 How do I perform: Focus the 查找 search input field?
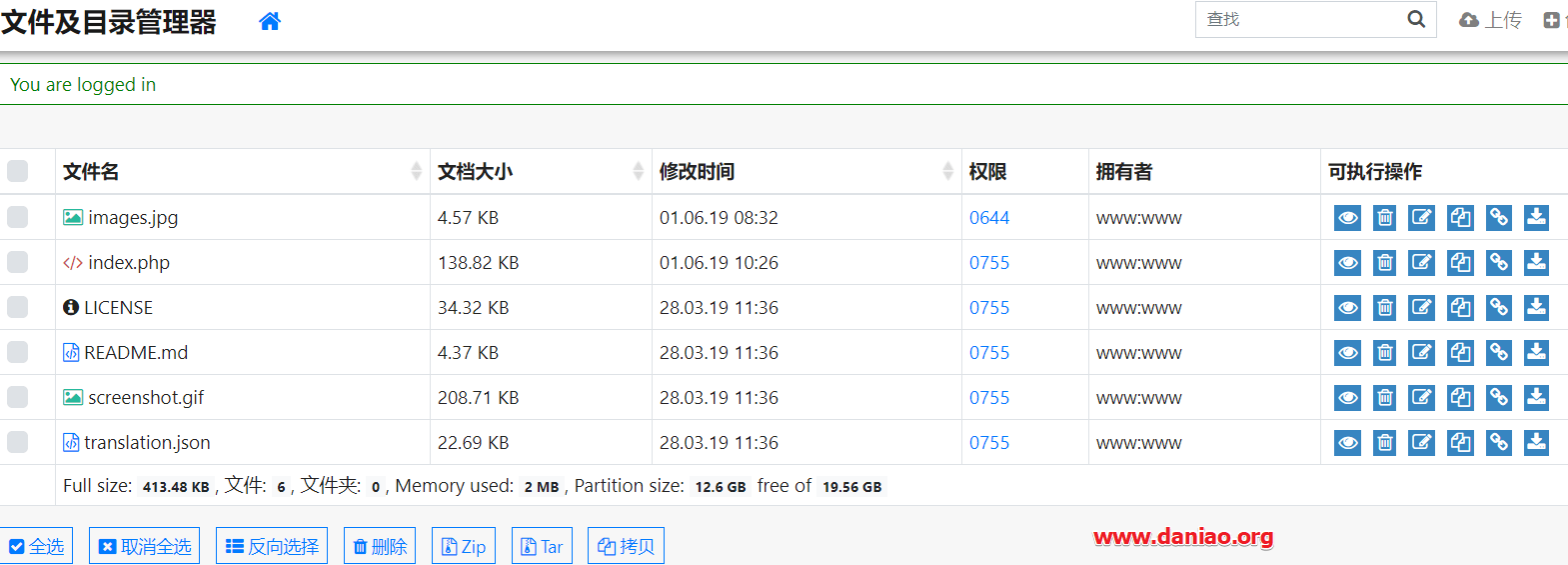1299,19
